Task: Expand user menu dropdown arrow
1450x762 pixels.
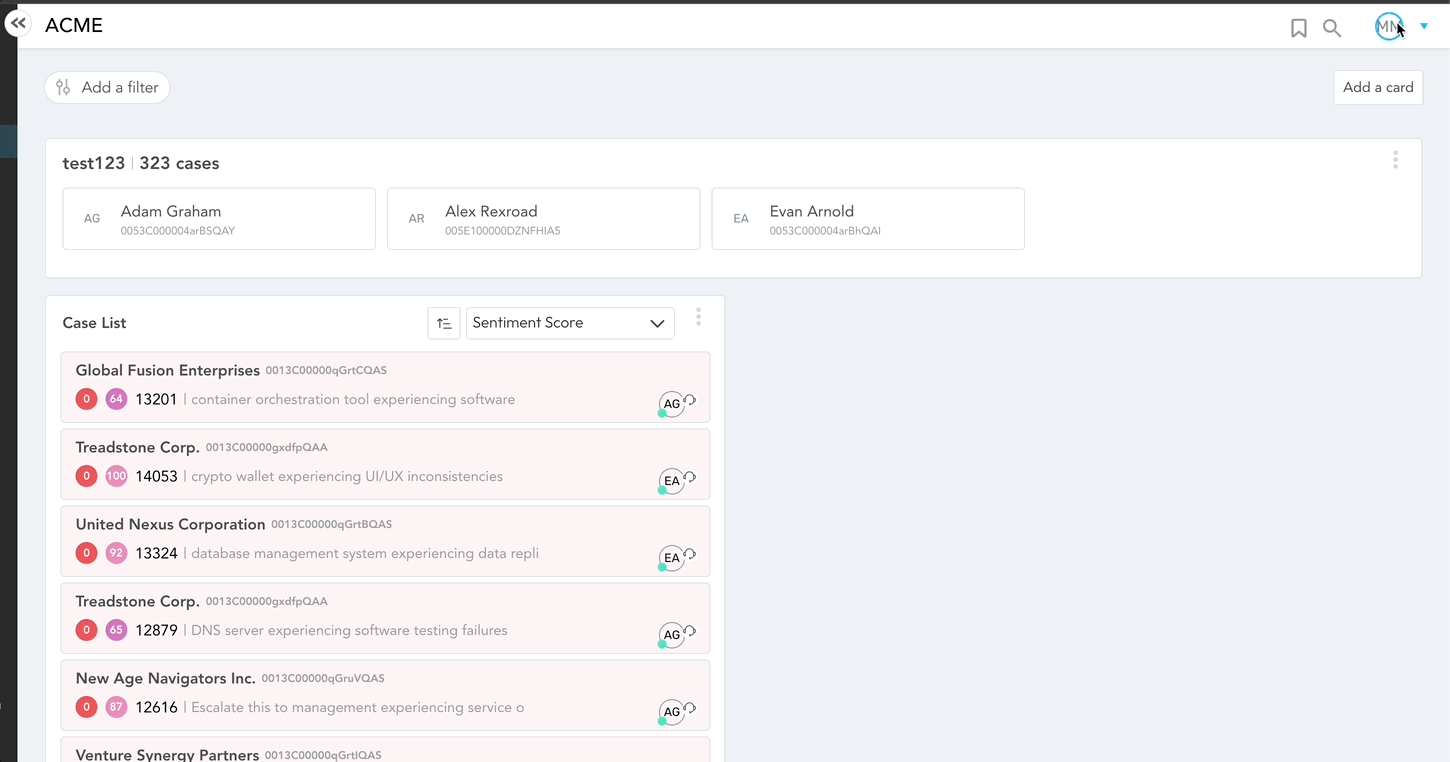Action: point(1424,27)
